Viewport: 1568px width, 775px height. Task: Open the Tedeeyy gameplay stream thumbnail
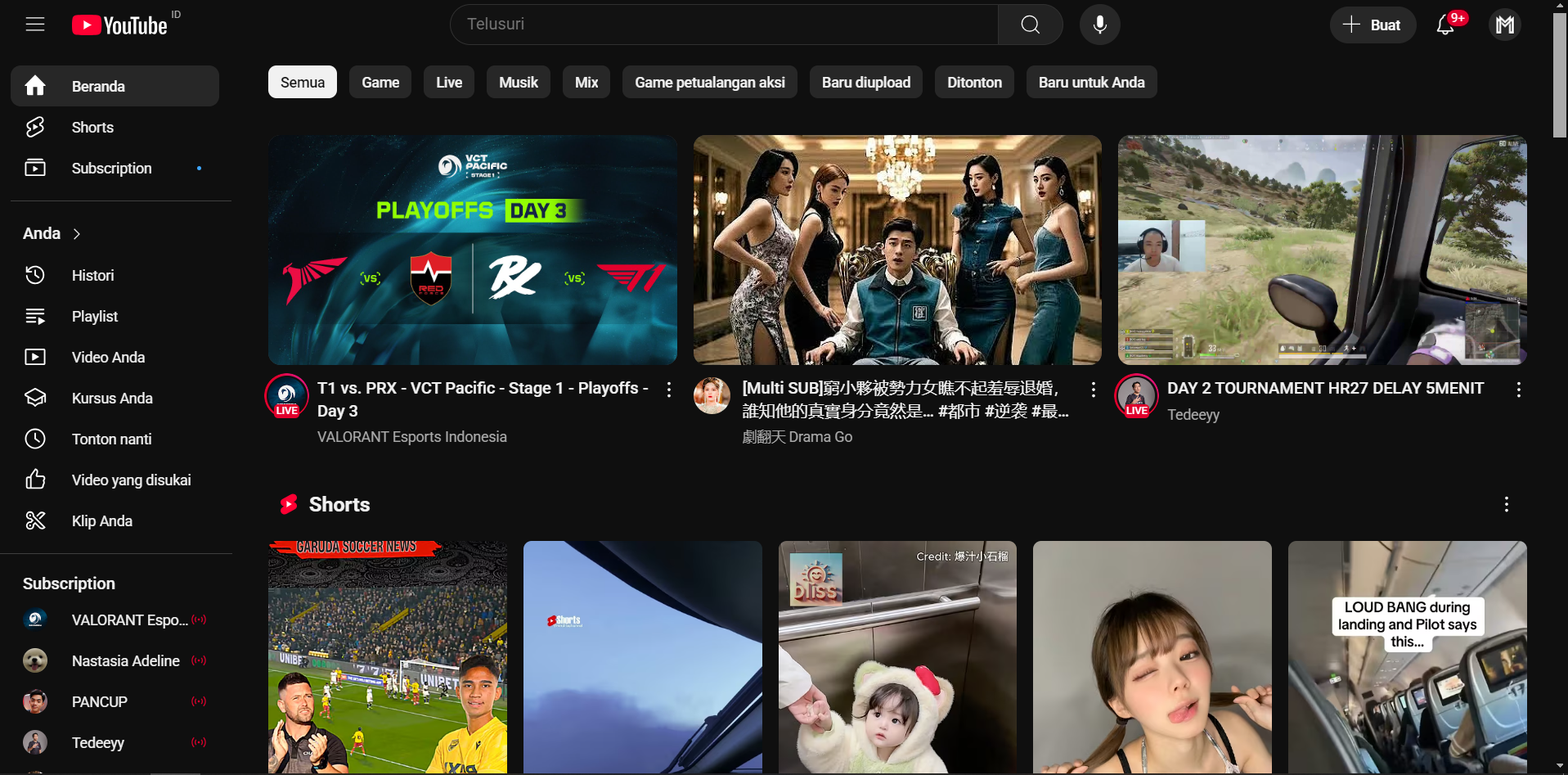pos(1323,250)
